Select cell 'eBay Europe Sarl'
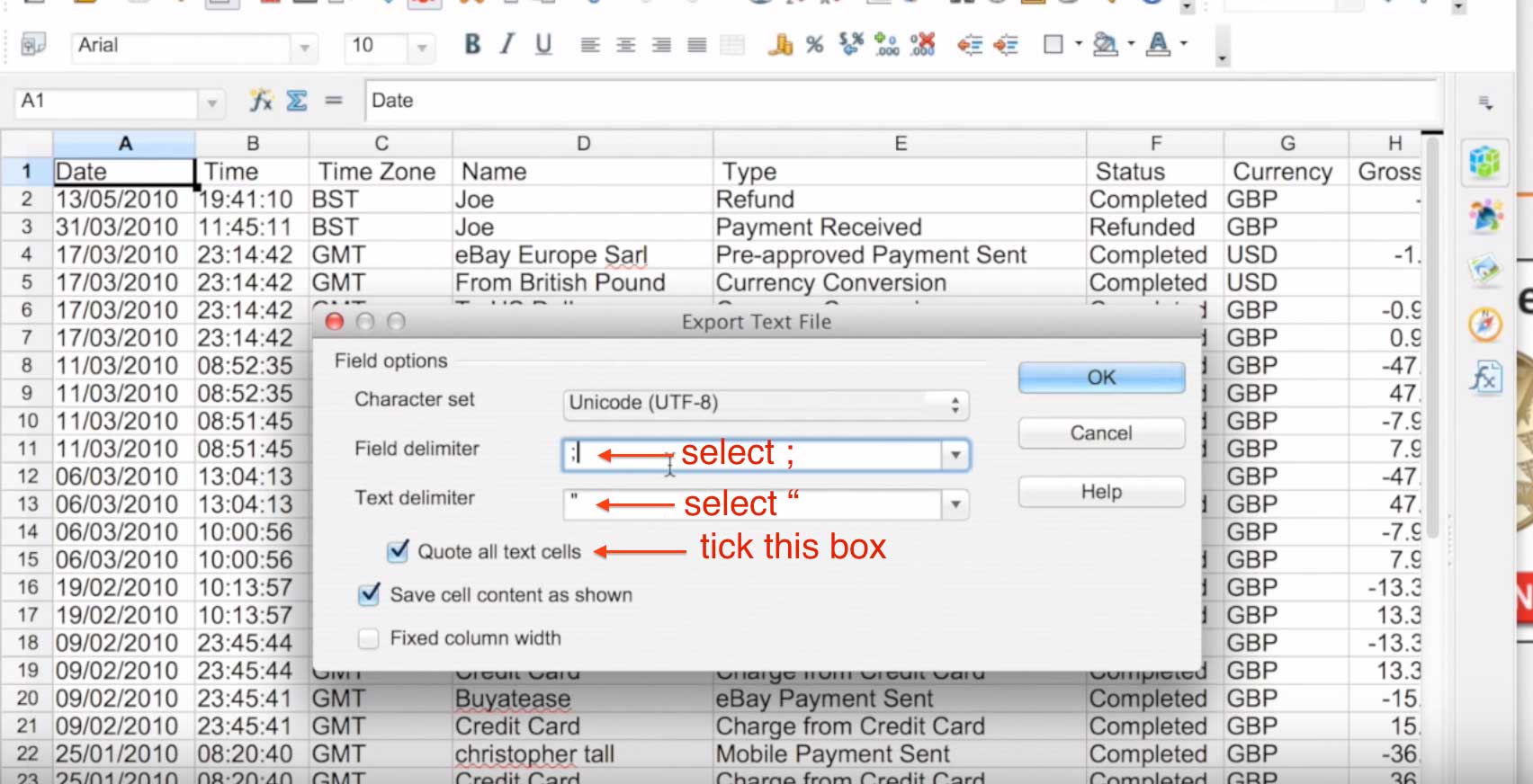This screenshot has width=1533, height=784. [x=583, y=255]
